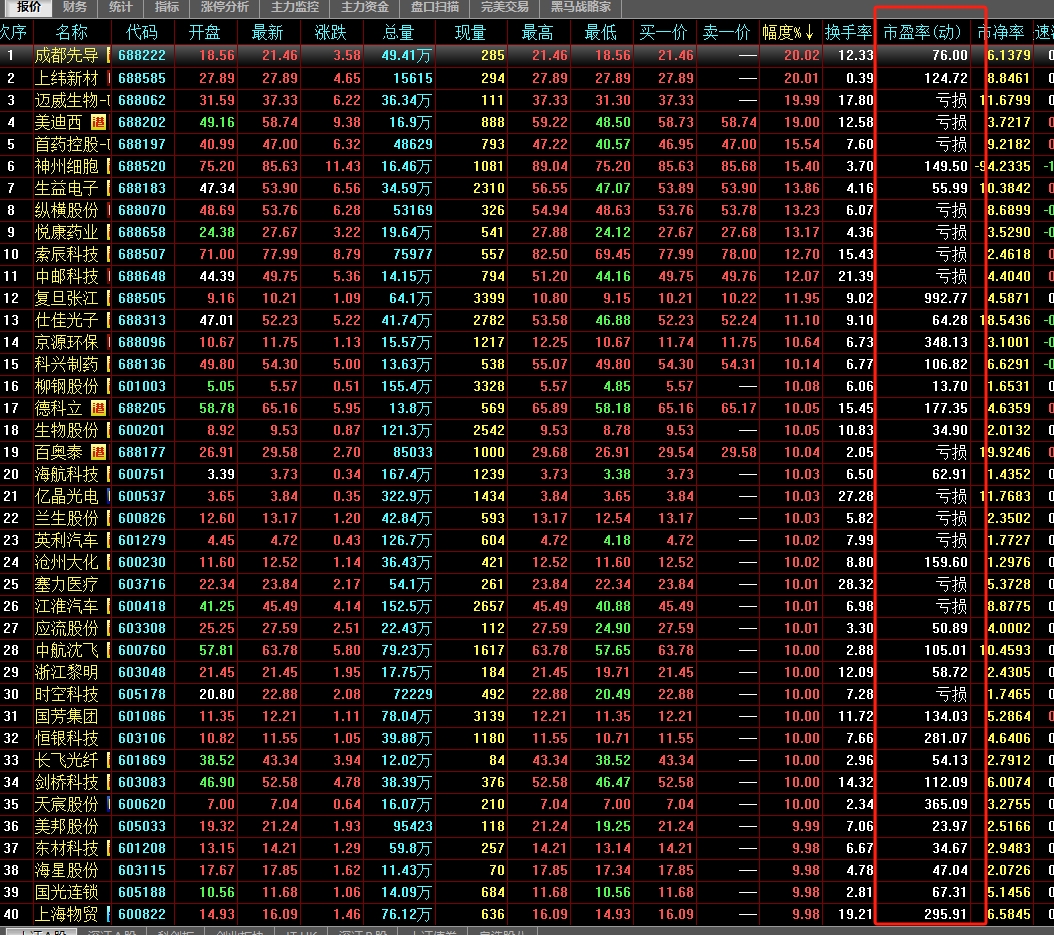
Task: Open the 盘口扫描 tab
Action: tap(434, 7)
